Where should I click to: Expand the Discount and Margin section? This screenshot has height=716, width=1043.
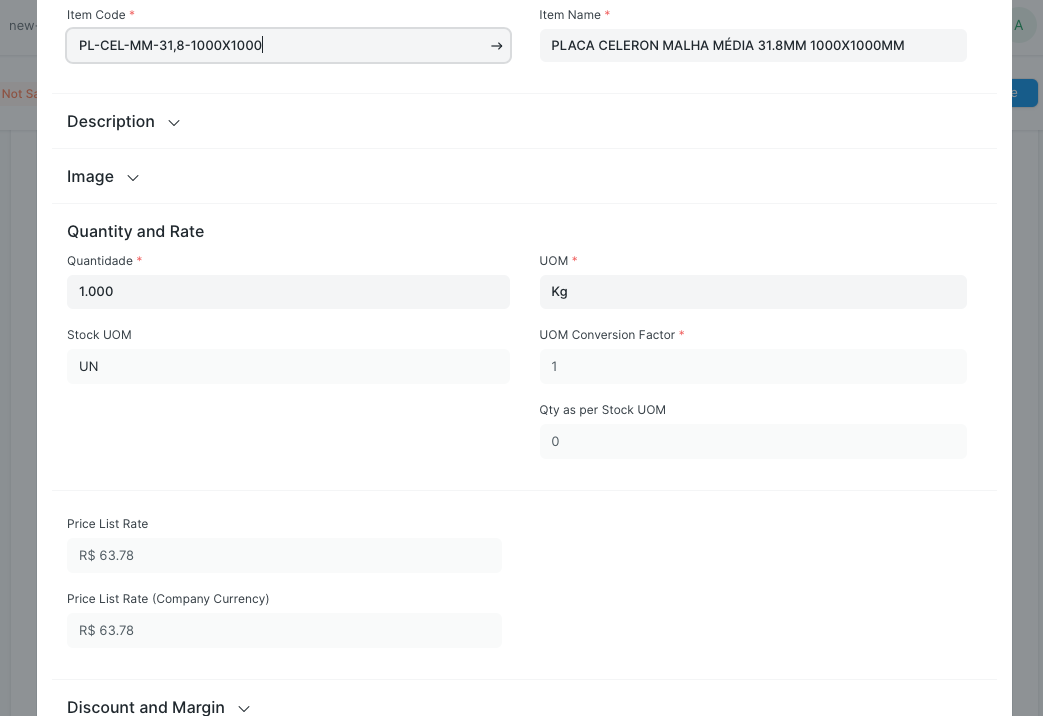158,707
